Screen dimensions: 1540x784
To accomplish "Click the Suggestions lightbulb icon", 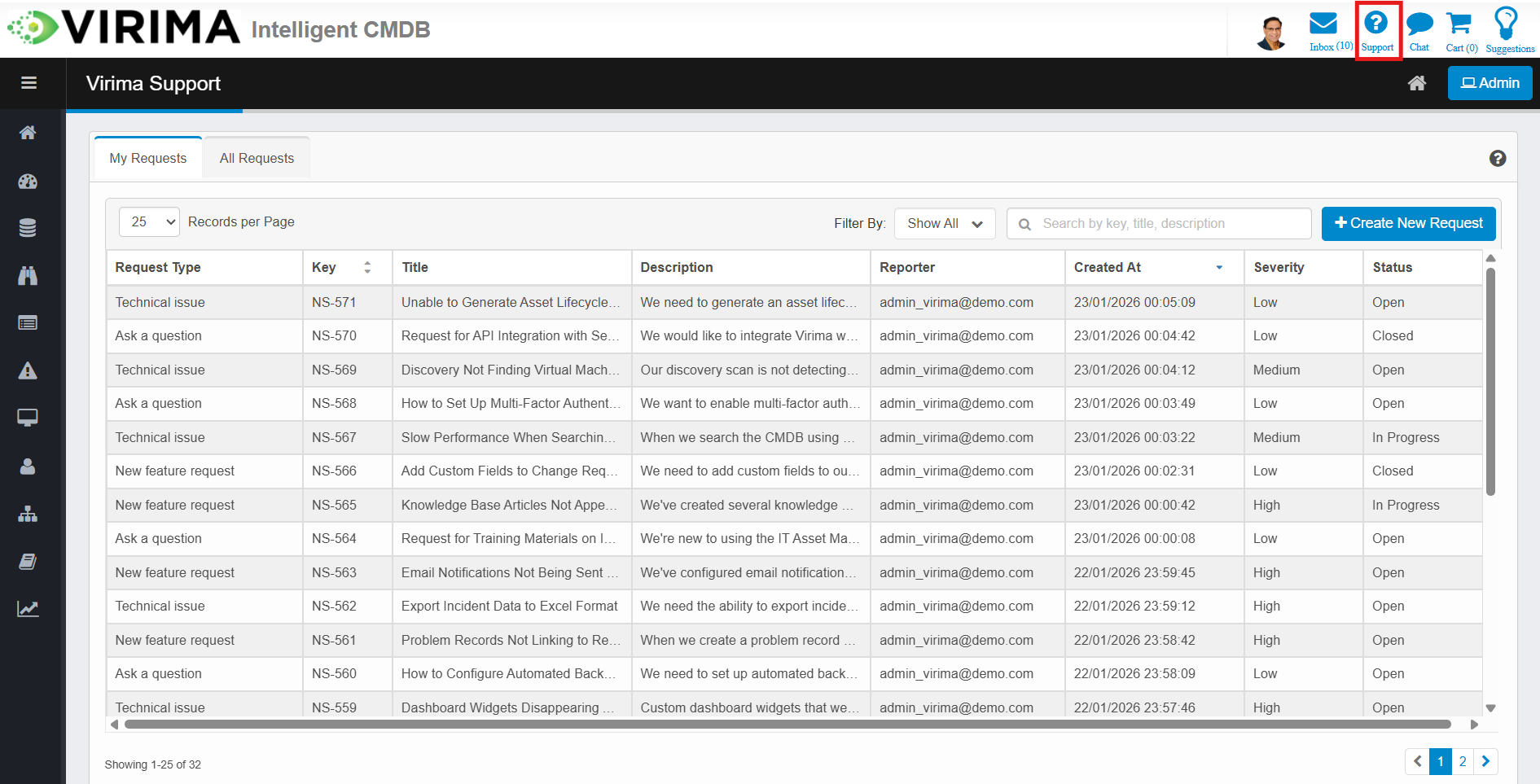I will [x=1506, y=24].
